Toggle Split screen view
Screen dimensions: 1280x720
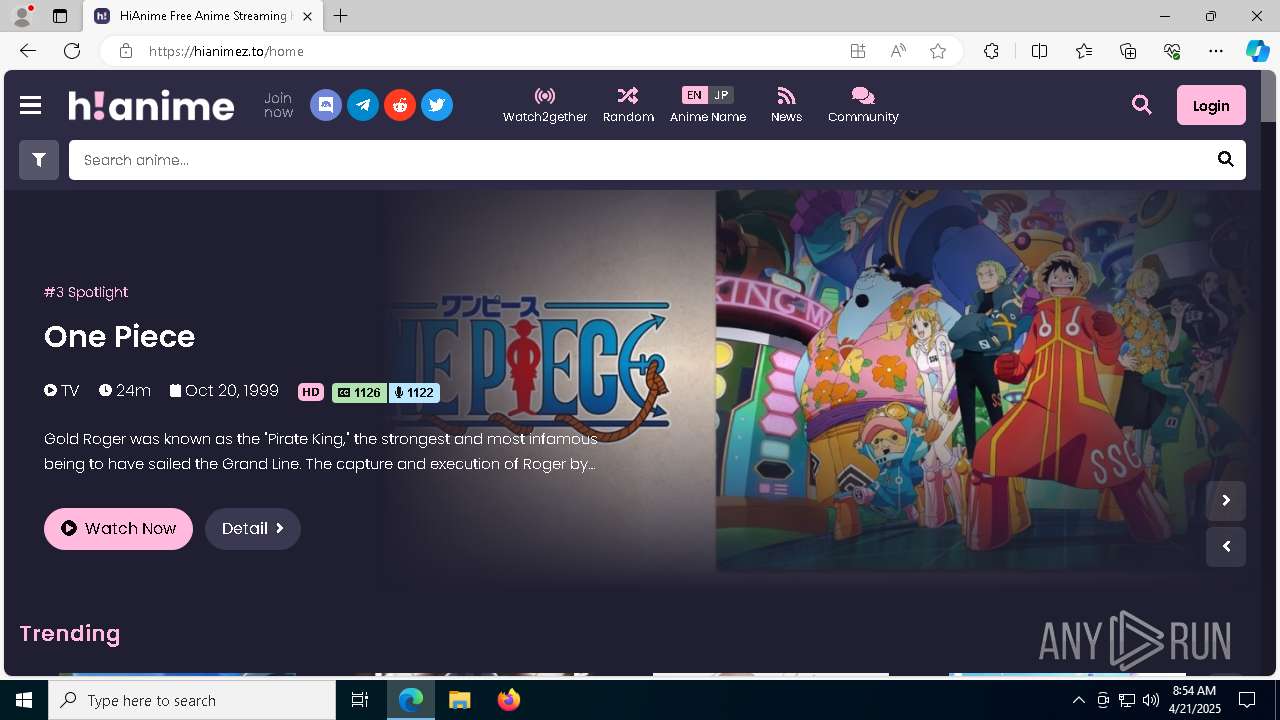click(x=1040, y=51)
